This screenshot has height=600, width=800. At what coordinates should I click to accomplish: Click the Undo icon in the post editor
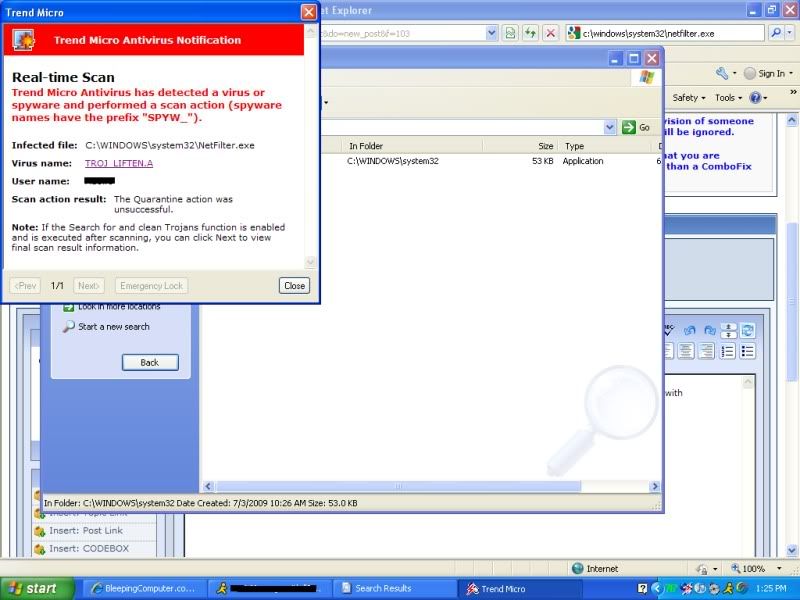689,331
